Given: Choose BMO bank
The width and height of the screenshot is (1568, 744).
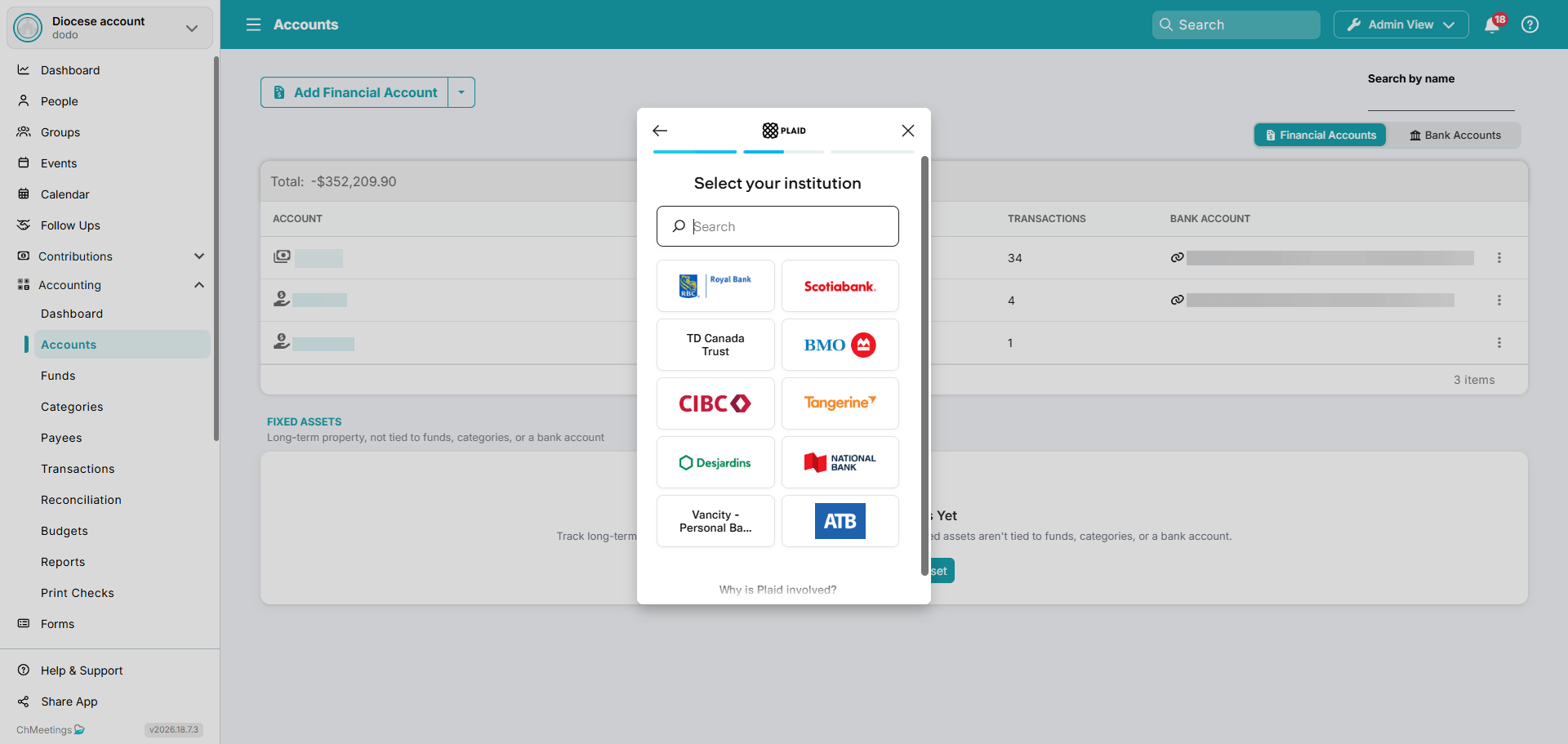Looking at the screenshot, I should [840, 345].
